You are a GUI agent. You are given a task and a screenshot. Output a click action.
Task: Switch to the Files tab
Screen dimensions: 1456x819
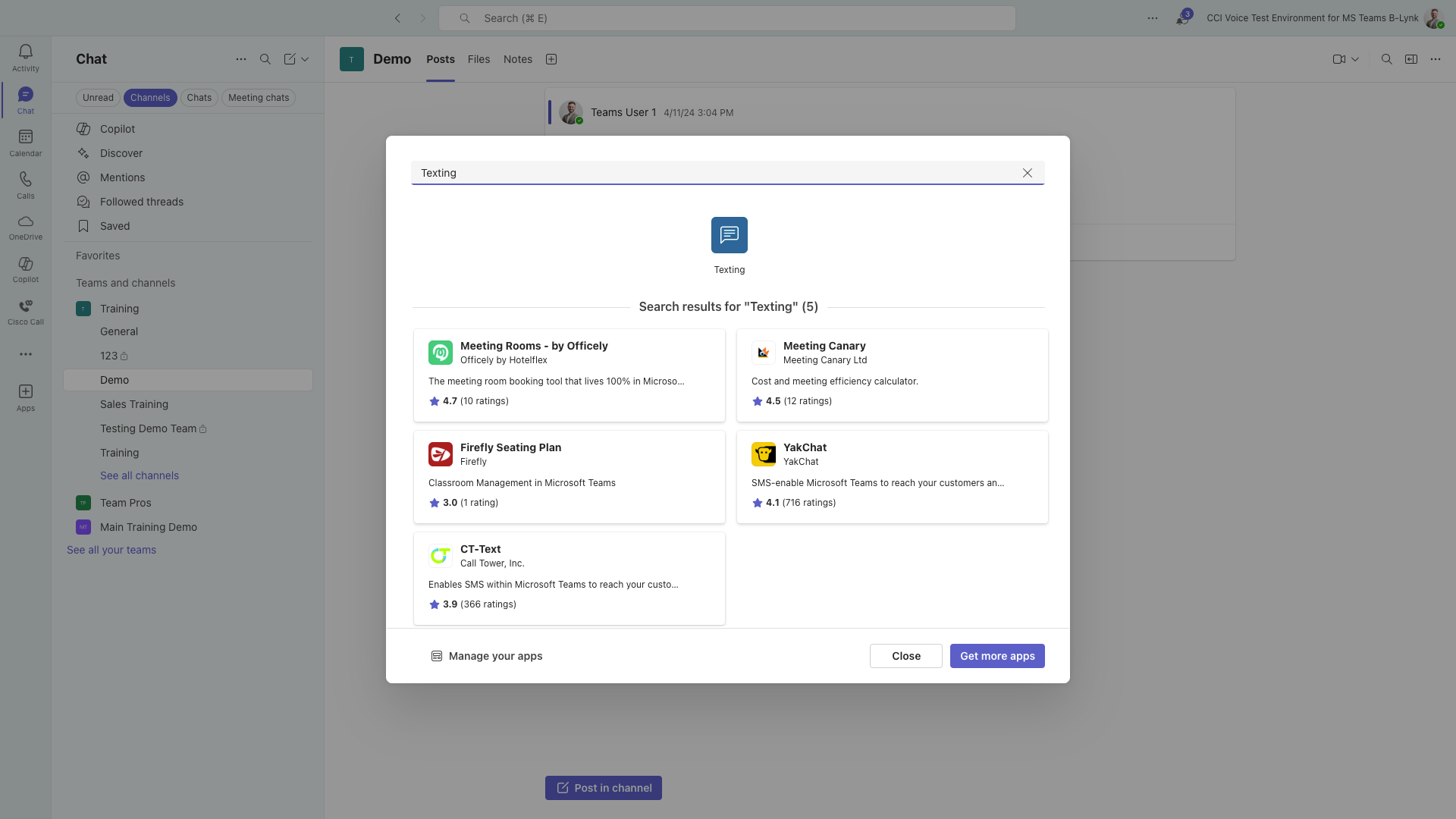click(479, 59)
